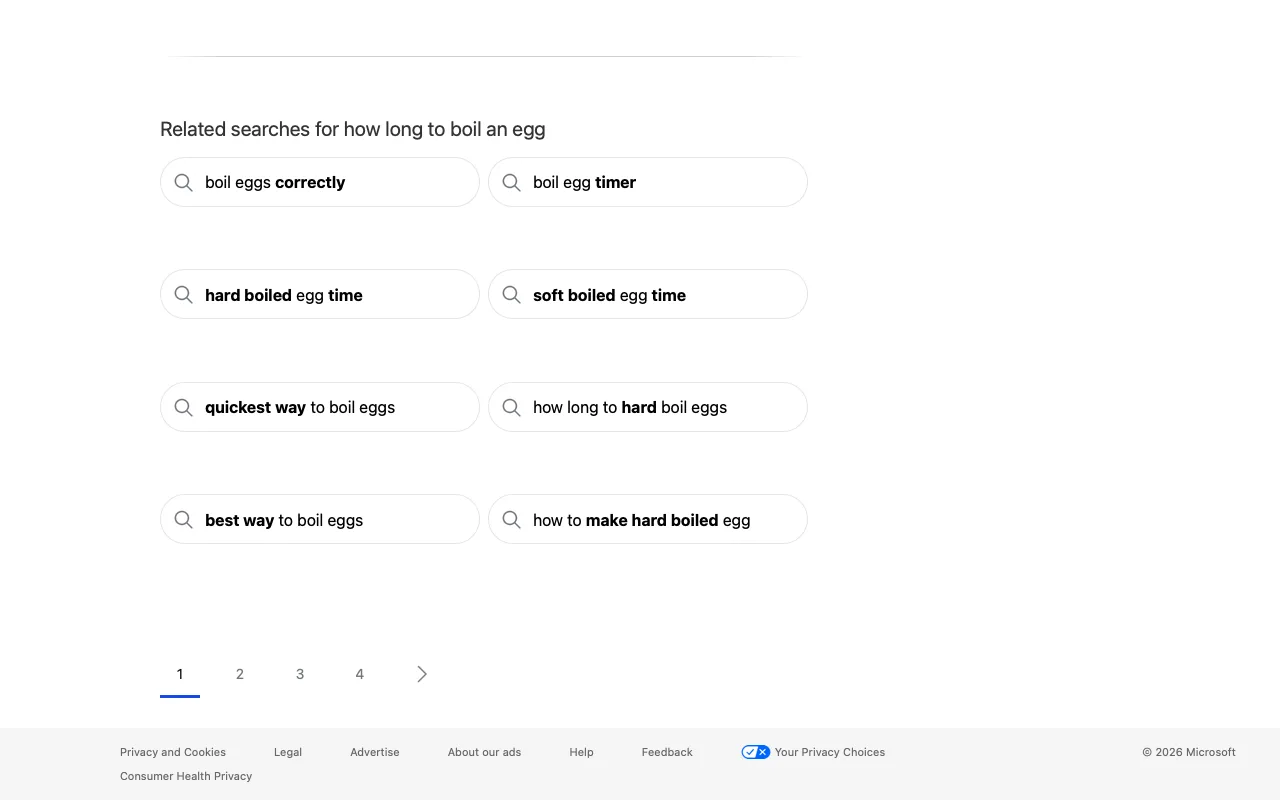
Task: Open Your Privacy Choices link text
Action: point(830,752)
